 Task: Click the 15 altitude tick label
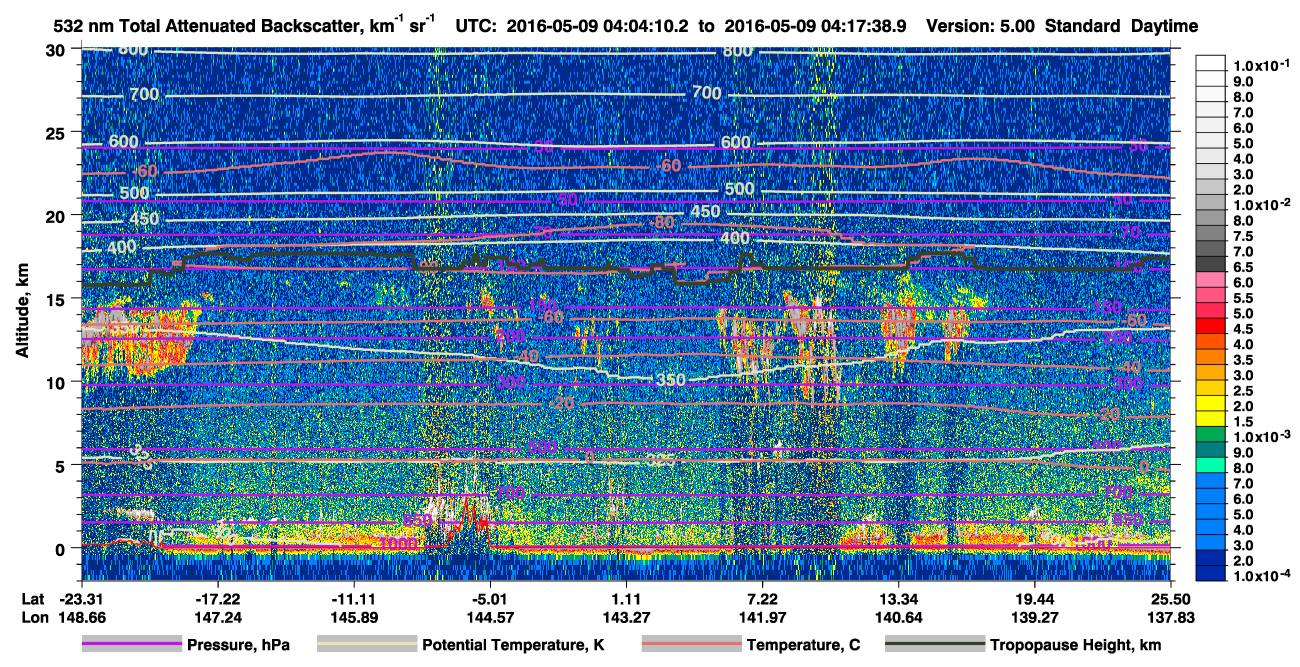tap(56, 299)
